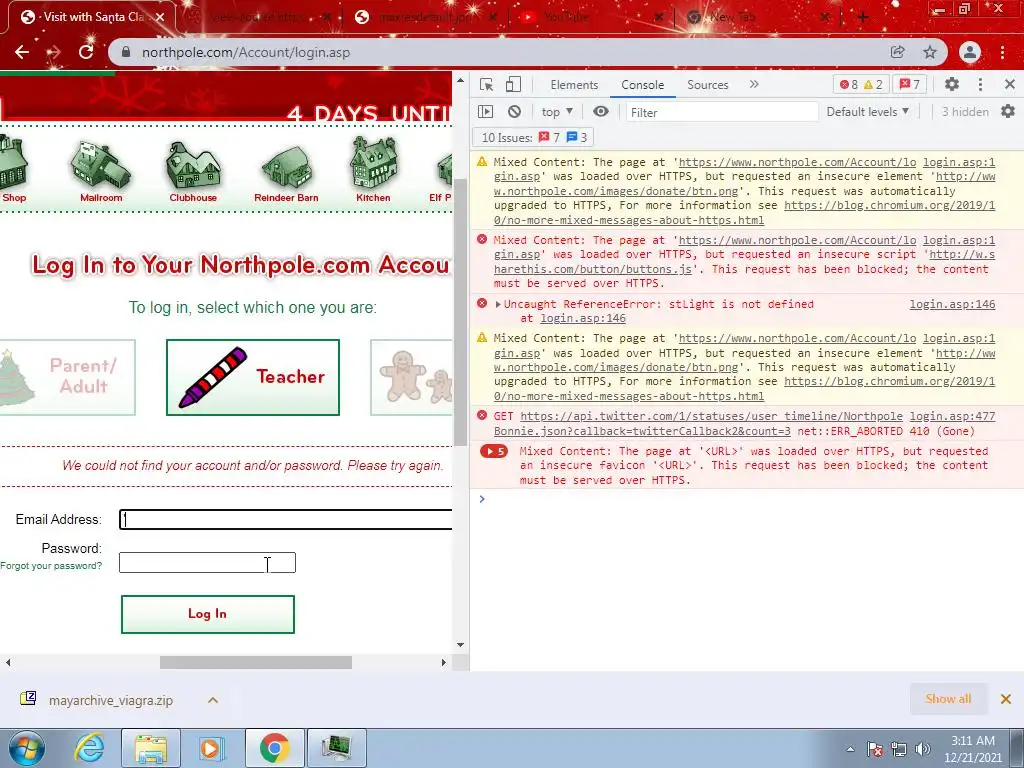Open the Reindeer Barn building icon
Image resolution: width=1024 pixels, height=768 pixels.
286,171
